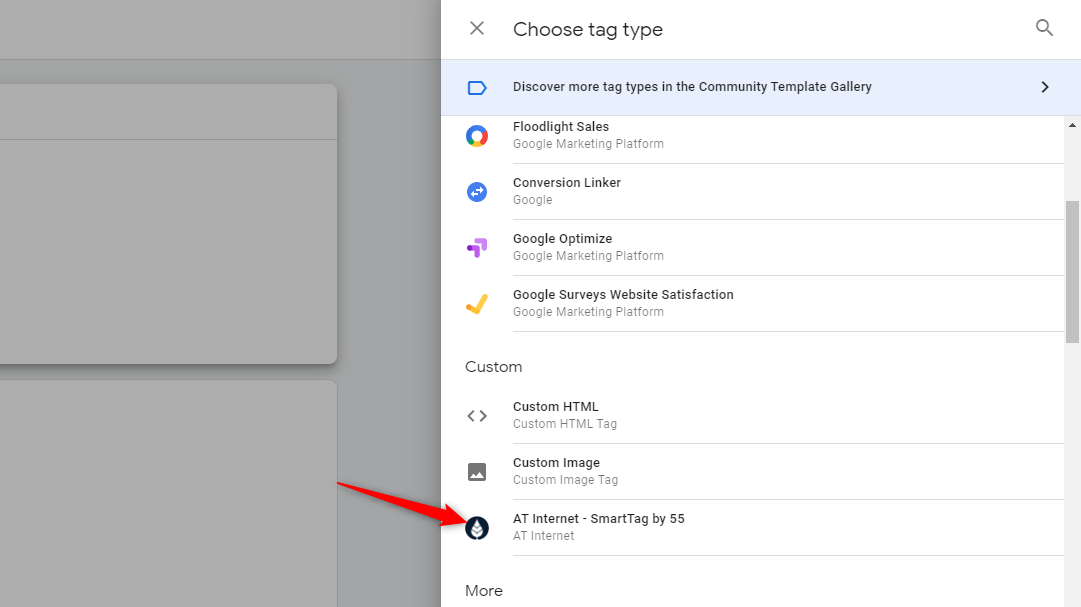Click the Custom HTML code brackets icon

pyautogui.click(x=477, y=416)
